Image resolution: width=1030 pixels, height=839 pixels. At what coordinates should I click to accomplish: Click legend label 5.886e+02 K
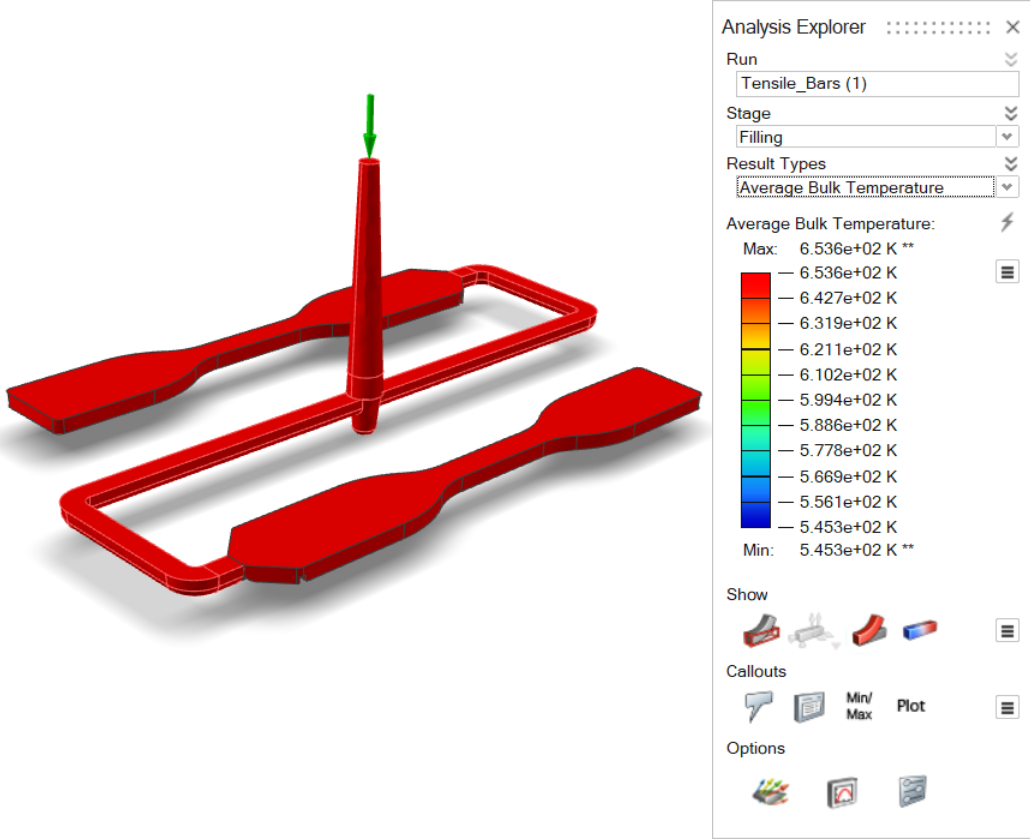[848, 425]
